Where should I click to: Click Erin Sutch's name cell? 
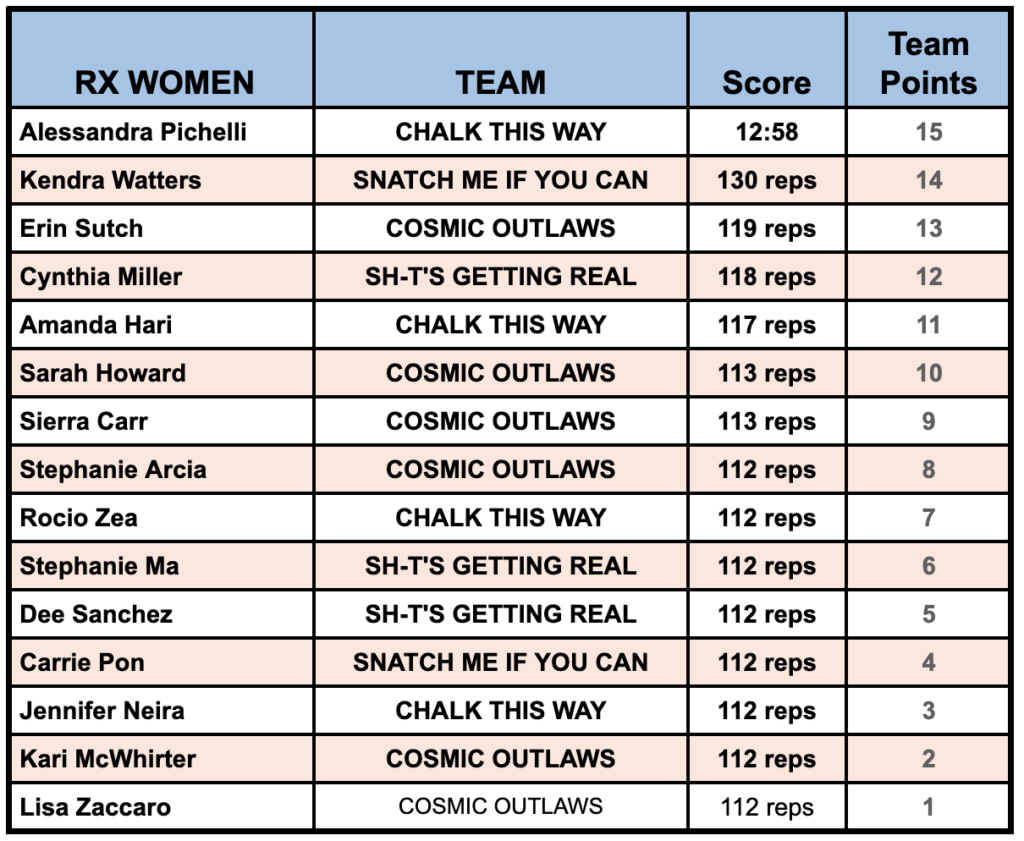82,228
